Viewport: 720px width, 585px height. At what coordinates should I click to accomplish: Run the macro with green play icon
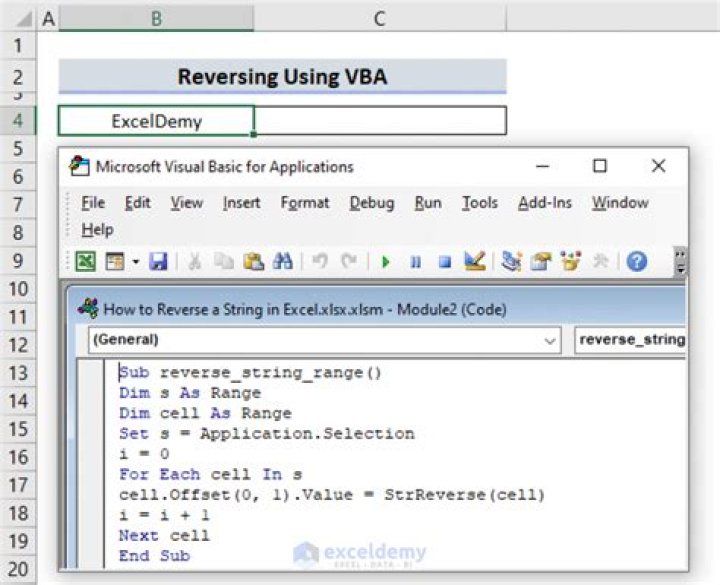[386, 262]
